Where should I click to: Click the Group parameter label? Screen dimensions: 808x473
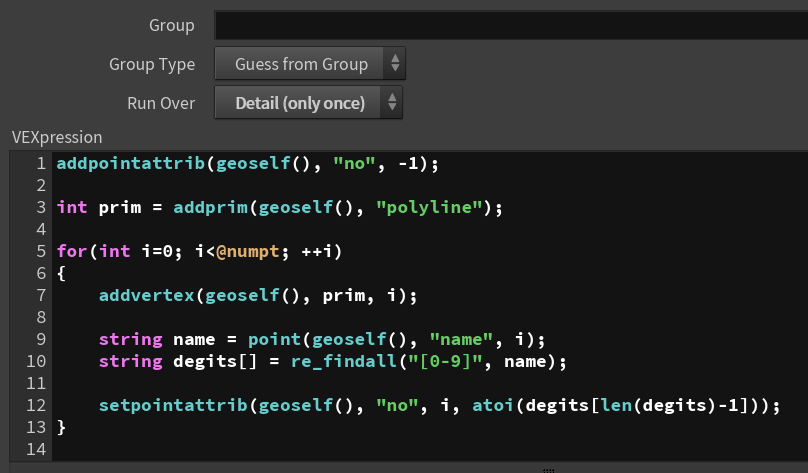point(172,25)
